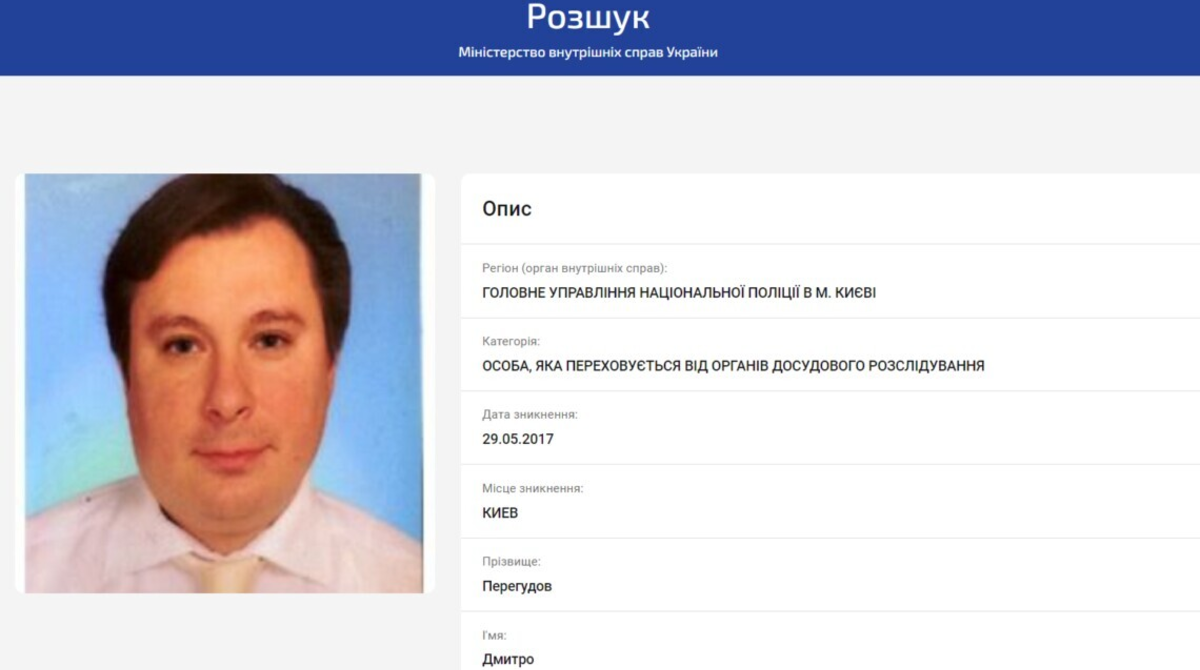Screen dimensions: 1200x670
Task: Select the Категорія field label
Action: point(511,341)
